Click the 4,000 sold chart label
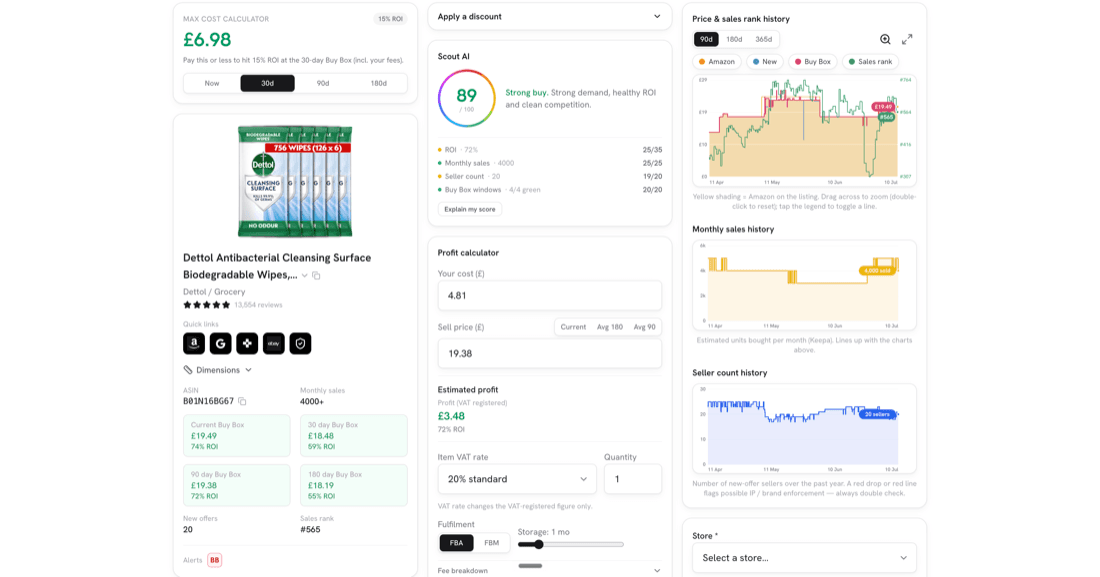Screen dimensions: 1100x577 [x=878, y=270]
